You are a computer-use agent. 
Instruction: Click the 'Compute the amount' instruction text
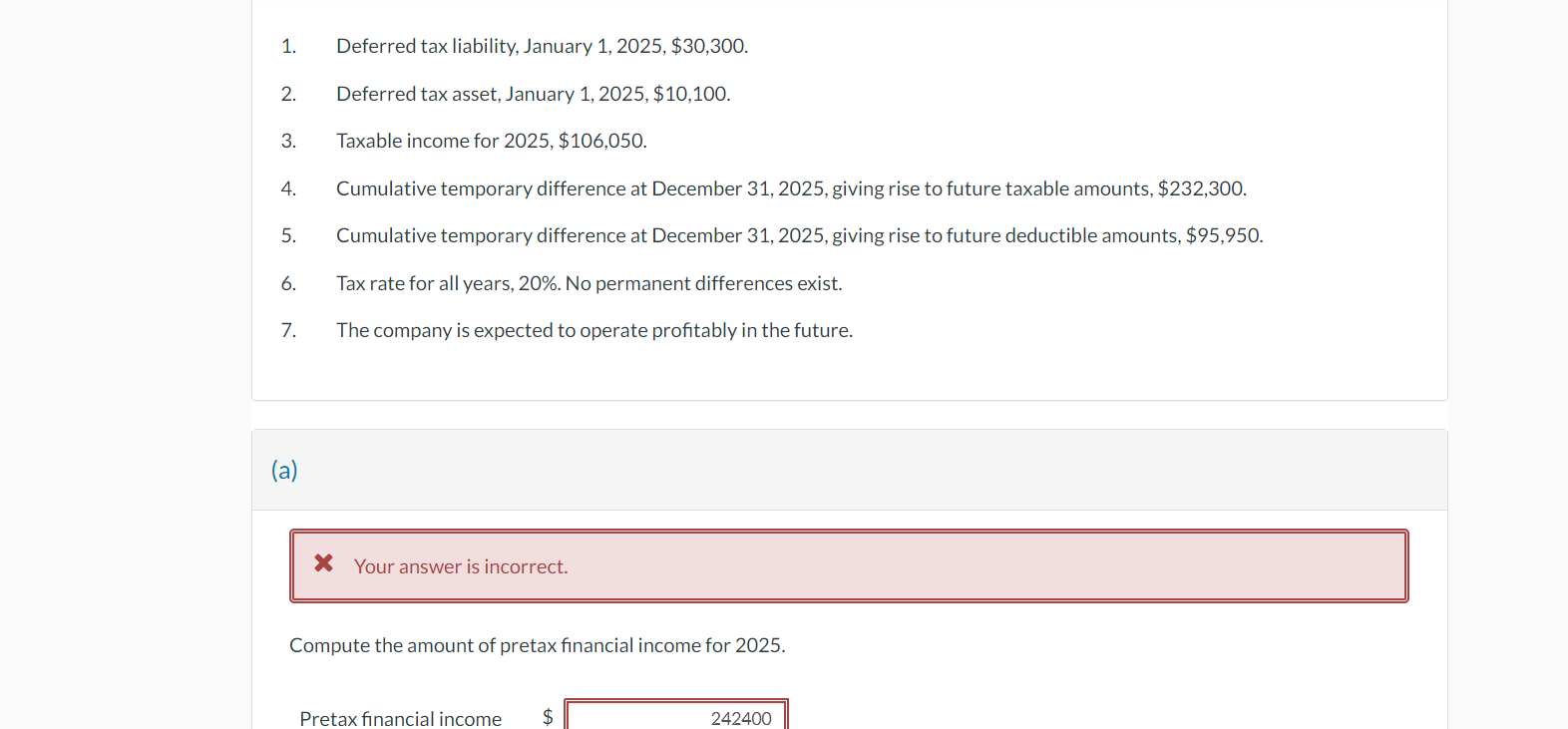[537, 644]
